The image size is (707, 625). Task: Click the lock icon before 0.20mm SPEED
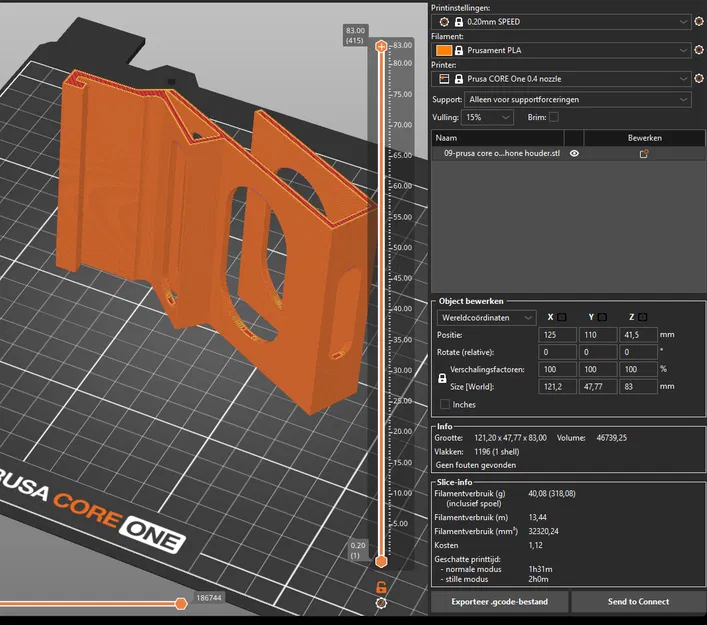coord(459,22)
